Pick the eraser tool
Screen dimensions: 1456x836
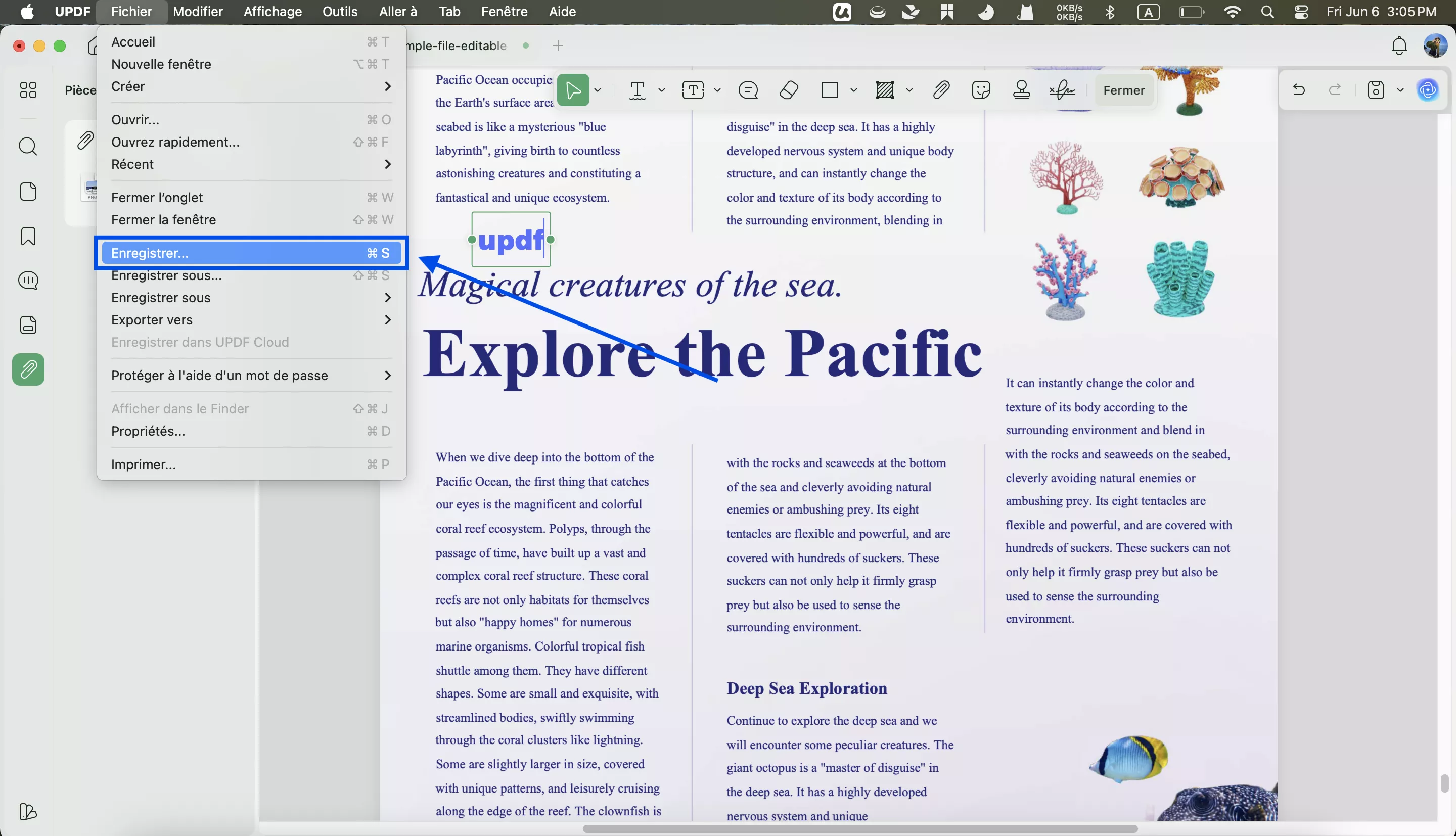tap(789, 90)
